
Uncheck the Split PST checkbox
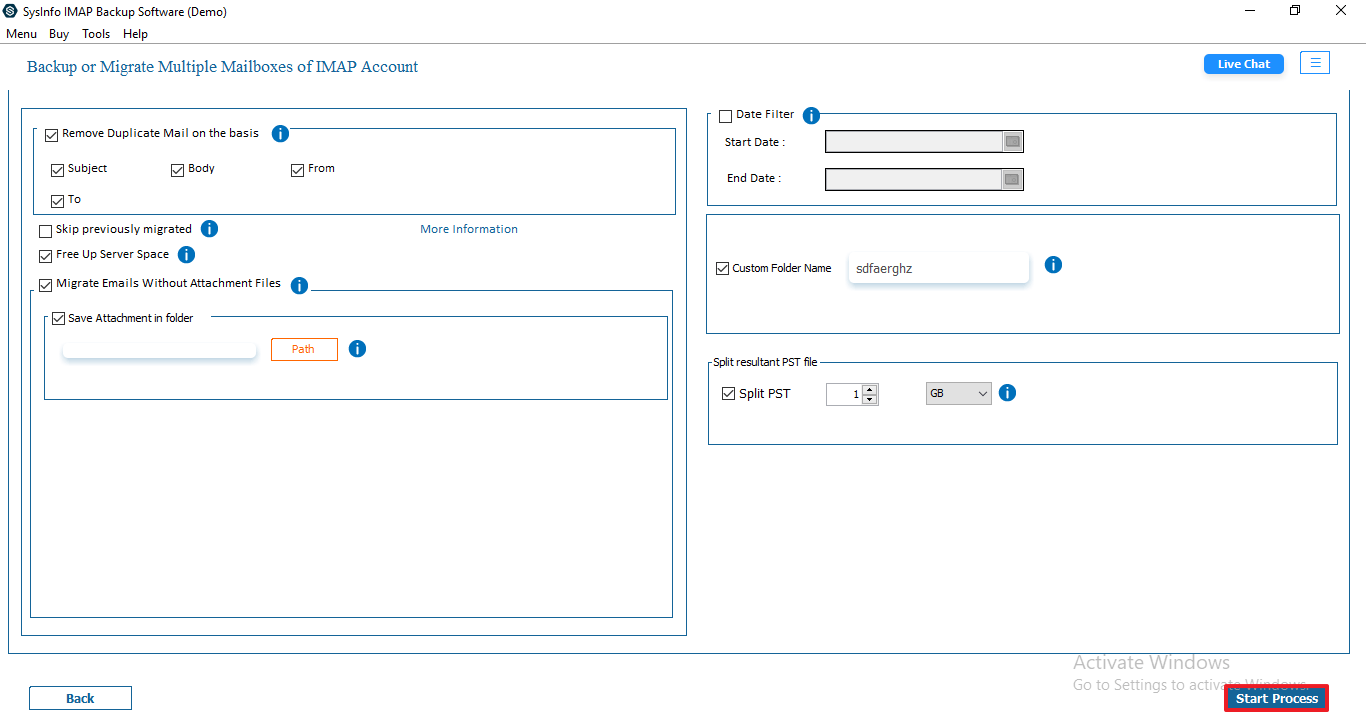pyautogui.click(x=728, y=393)
